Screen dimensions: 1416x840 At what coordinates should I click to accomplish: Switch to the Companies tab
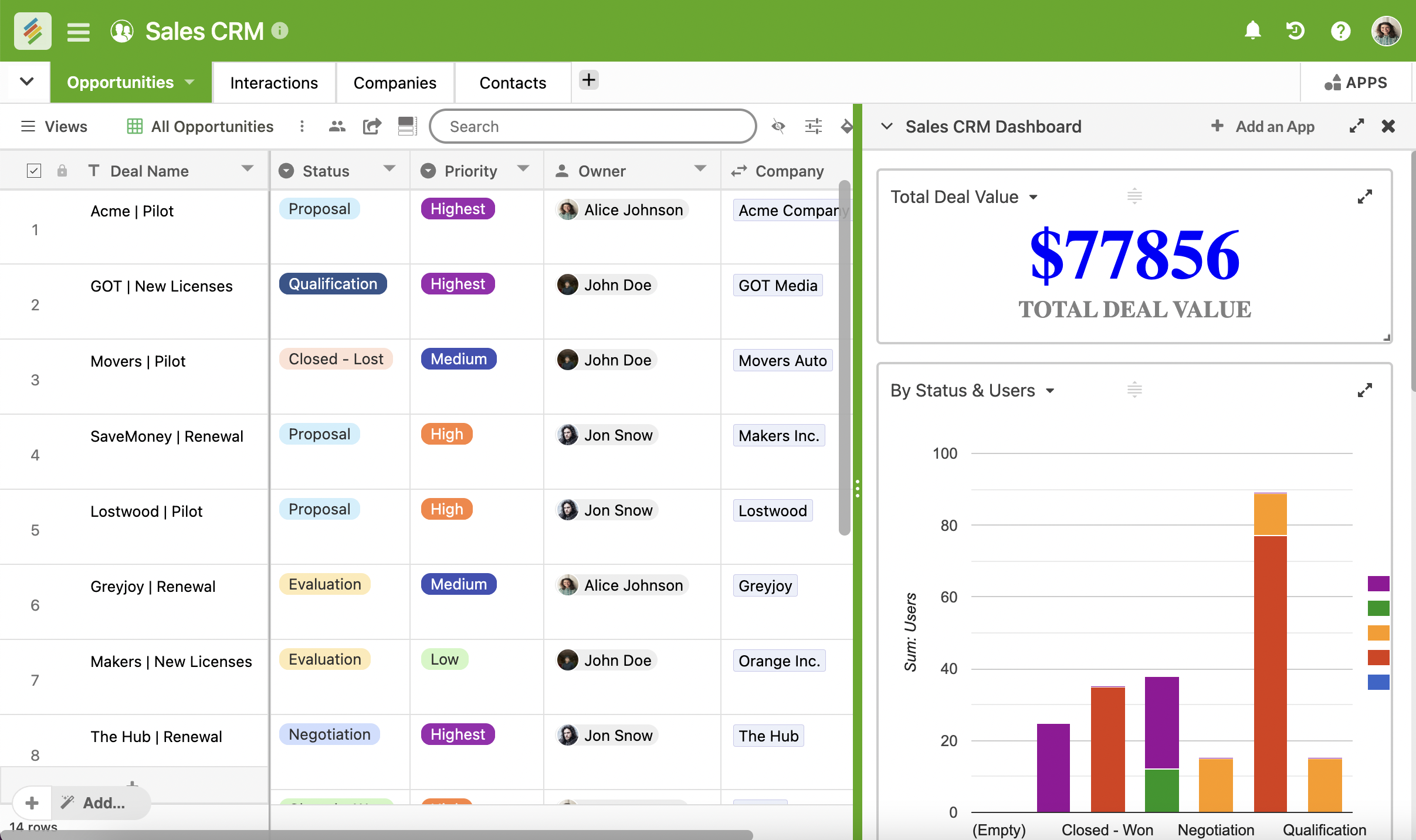[394, 83]
